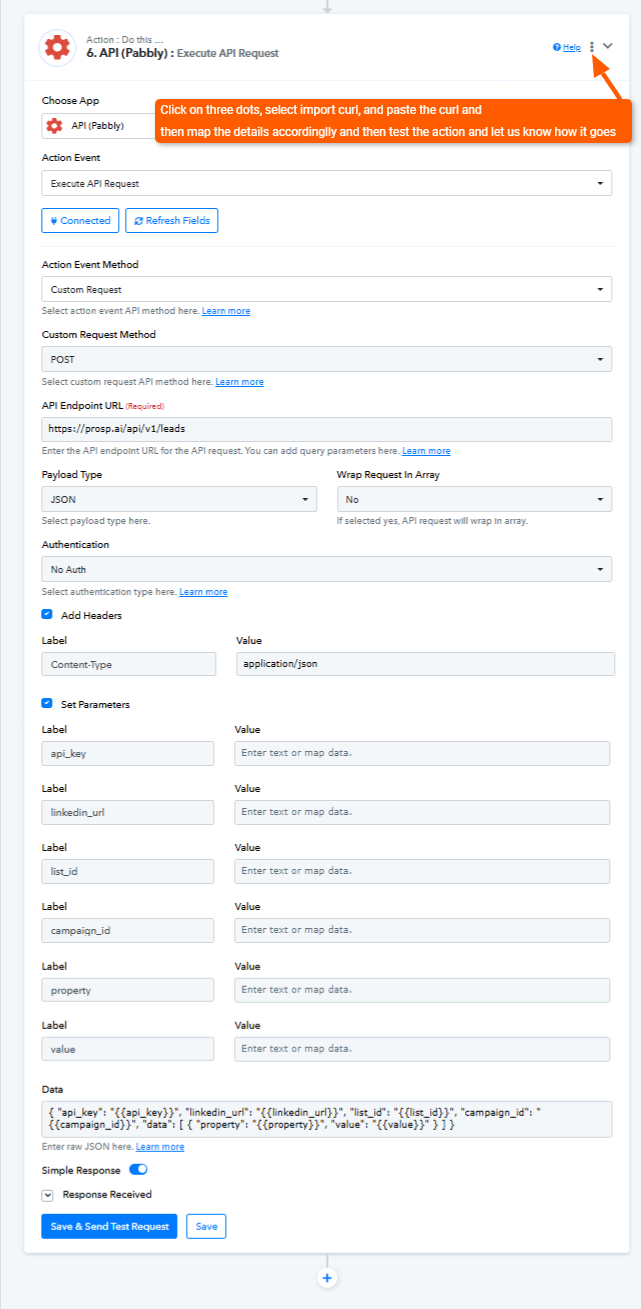Click the API (Pabbly) gear icon
The height and width of the screenshot is (1309, 641).
(57, 47)
